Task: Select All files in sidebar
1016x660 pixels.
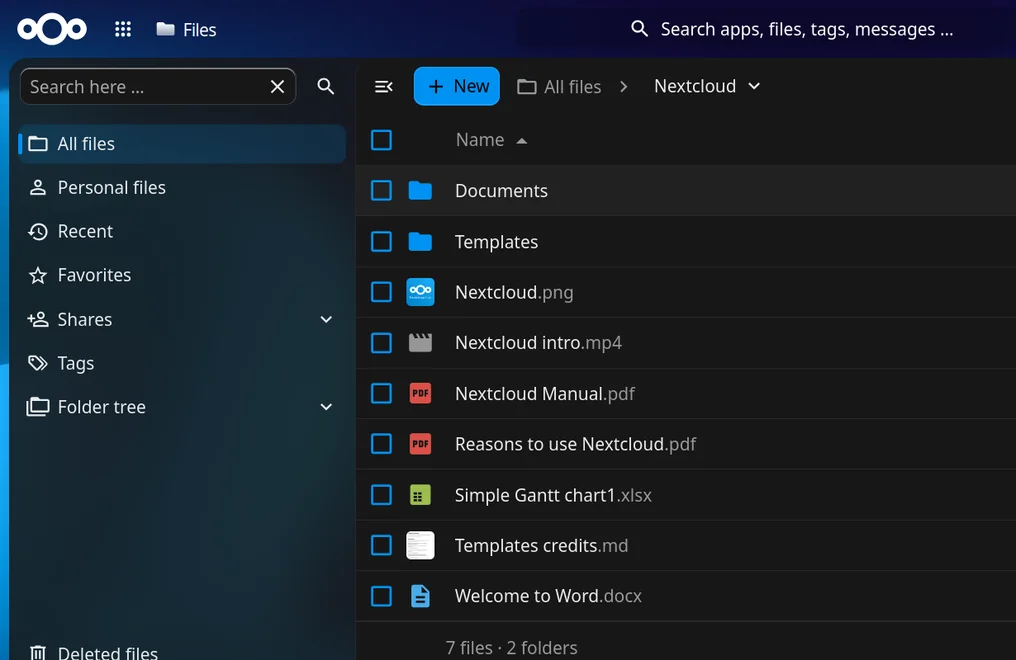Action: pos(182,144)
